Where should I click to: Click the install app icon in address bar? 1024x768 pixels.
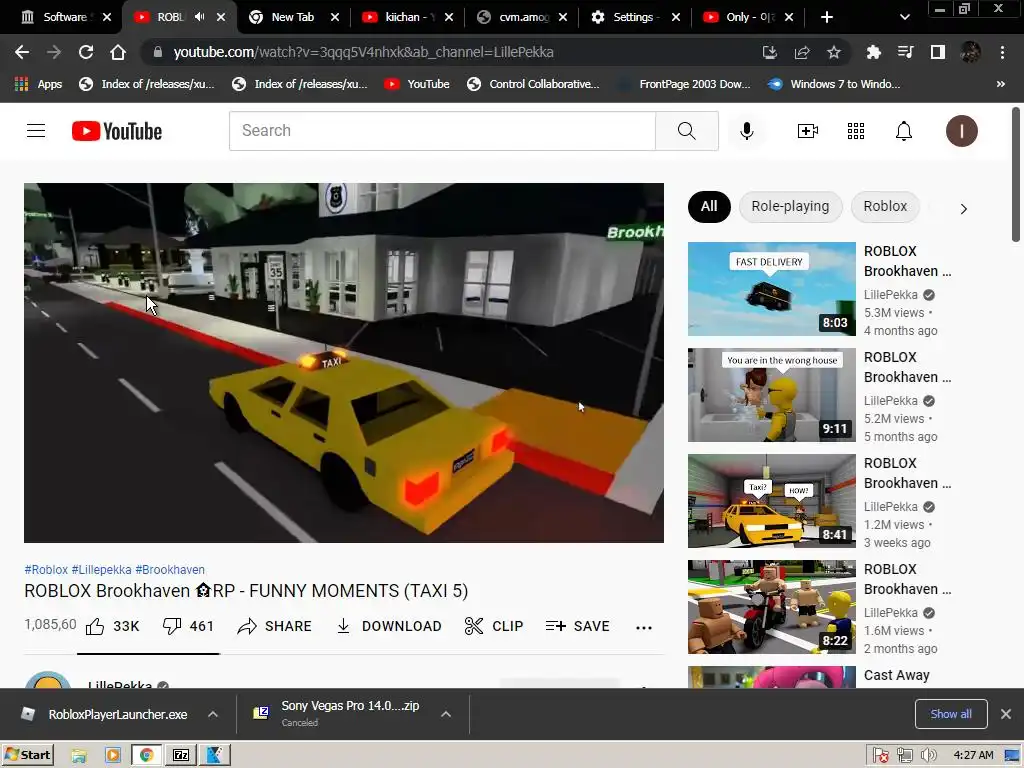pyautogui.click(x=769, y=52)
